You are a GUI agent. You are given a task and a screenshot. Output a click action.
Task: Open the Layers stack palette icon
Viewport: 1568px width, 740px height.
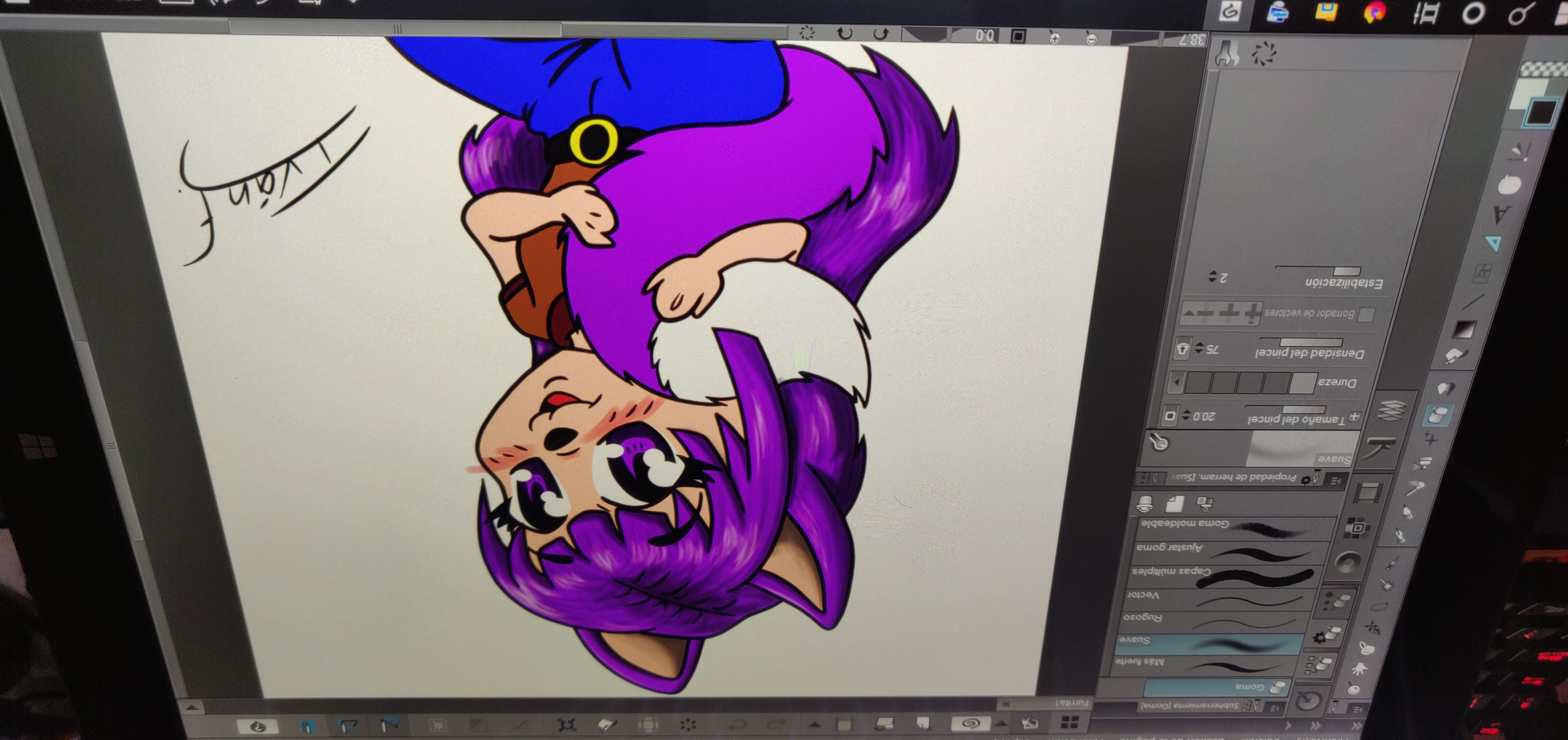click(x=1391, y=411)
